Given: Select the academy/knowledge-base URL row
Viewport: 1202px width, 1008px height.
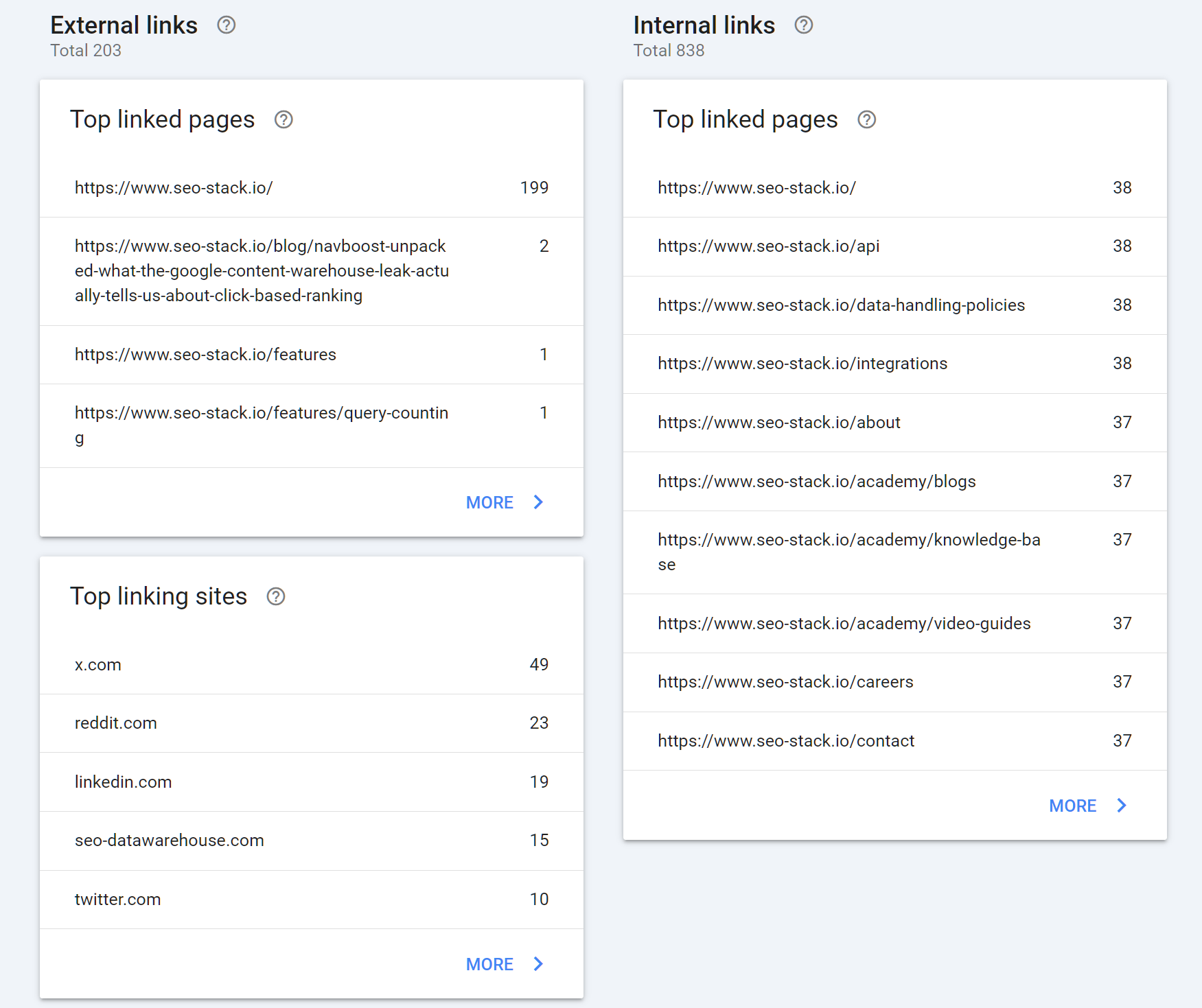Looking at the screenshot, I should [x=894, y=552].
